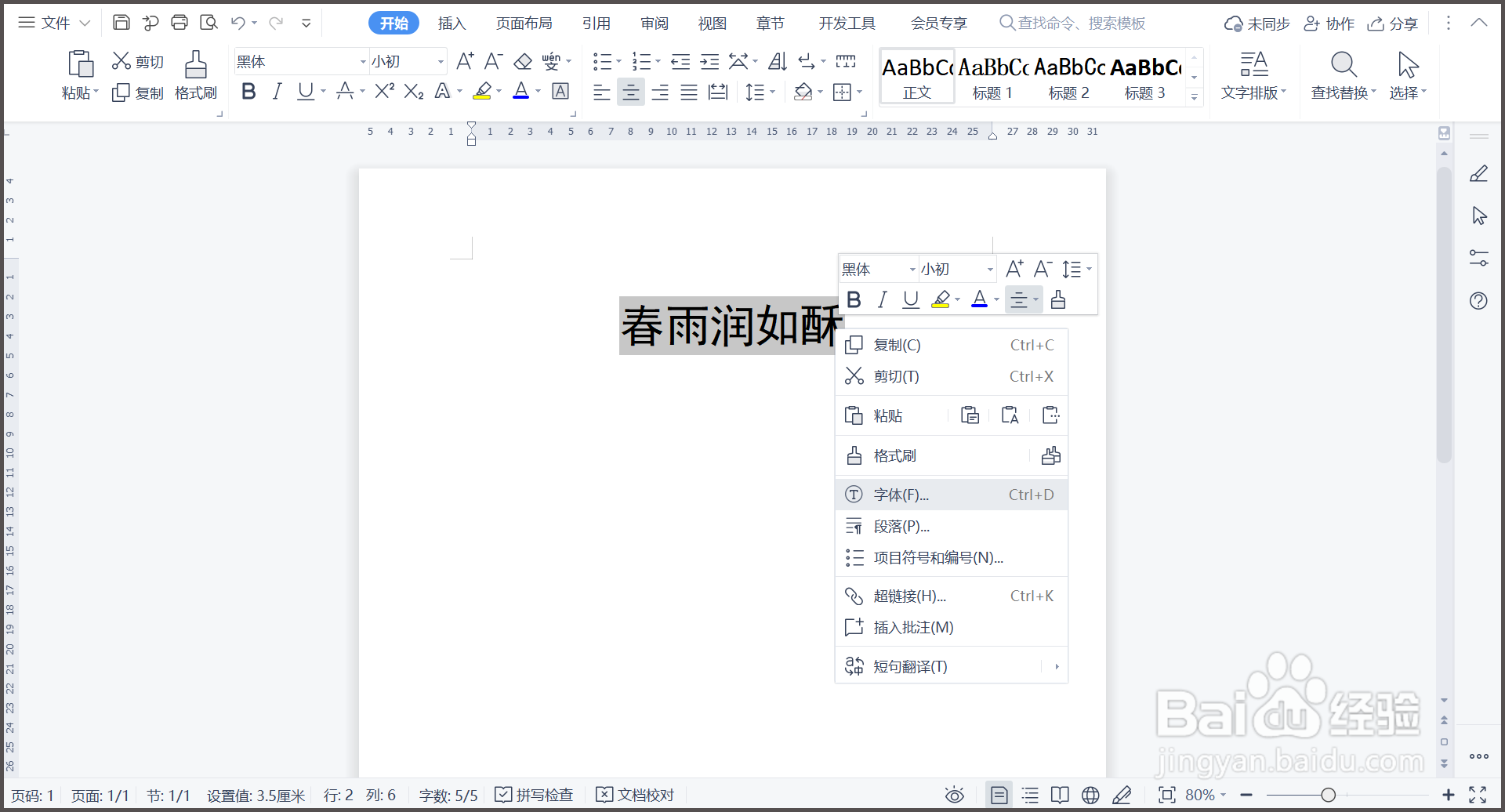Toggle italic formatting in ribbon
Viewport: 1505px width, 812px height.
[x=276, y=92]
